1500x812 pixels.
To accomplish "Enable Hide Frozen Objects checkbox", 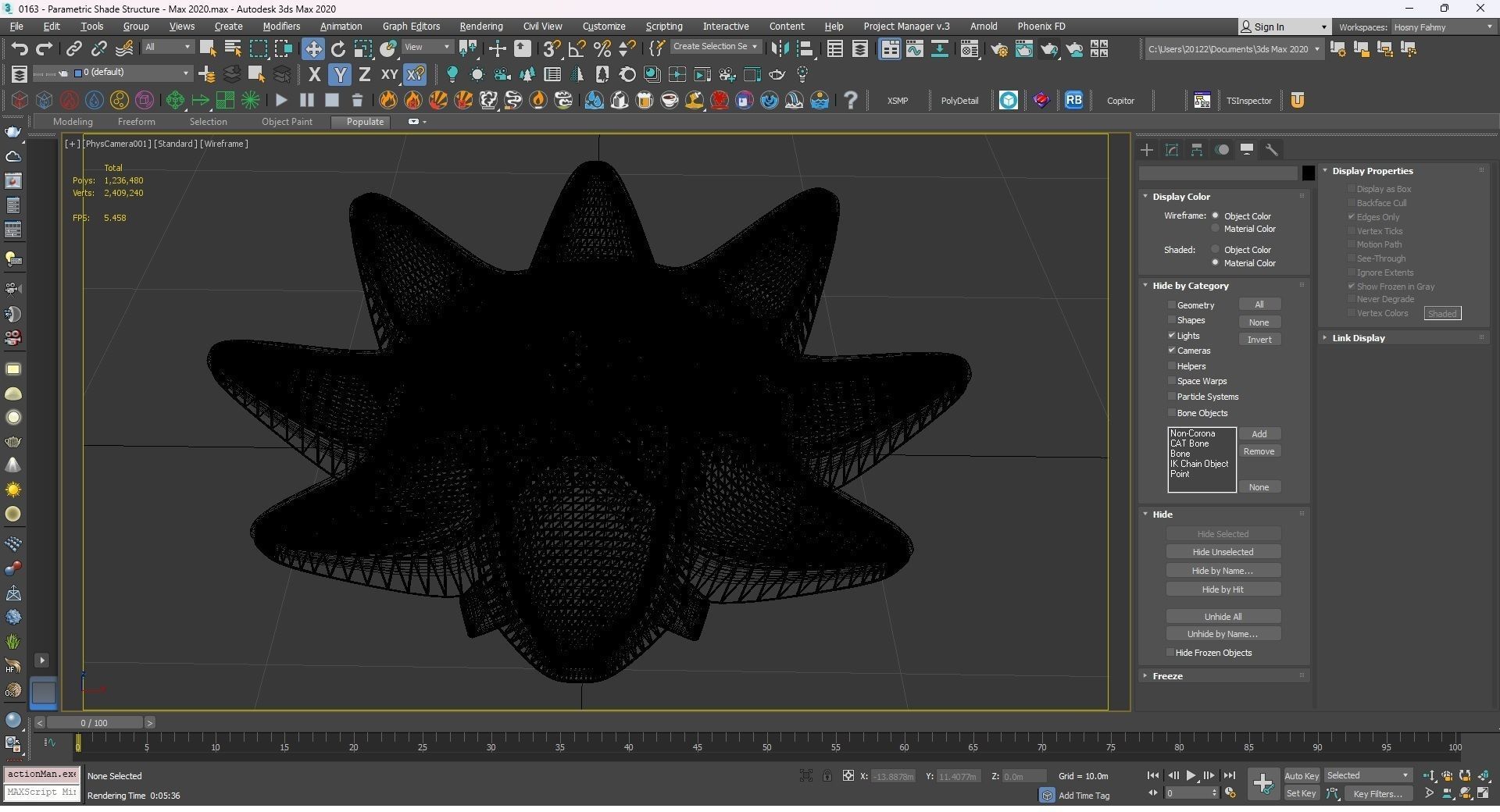I will [1170, 652].
